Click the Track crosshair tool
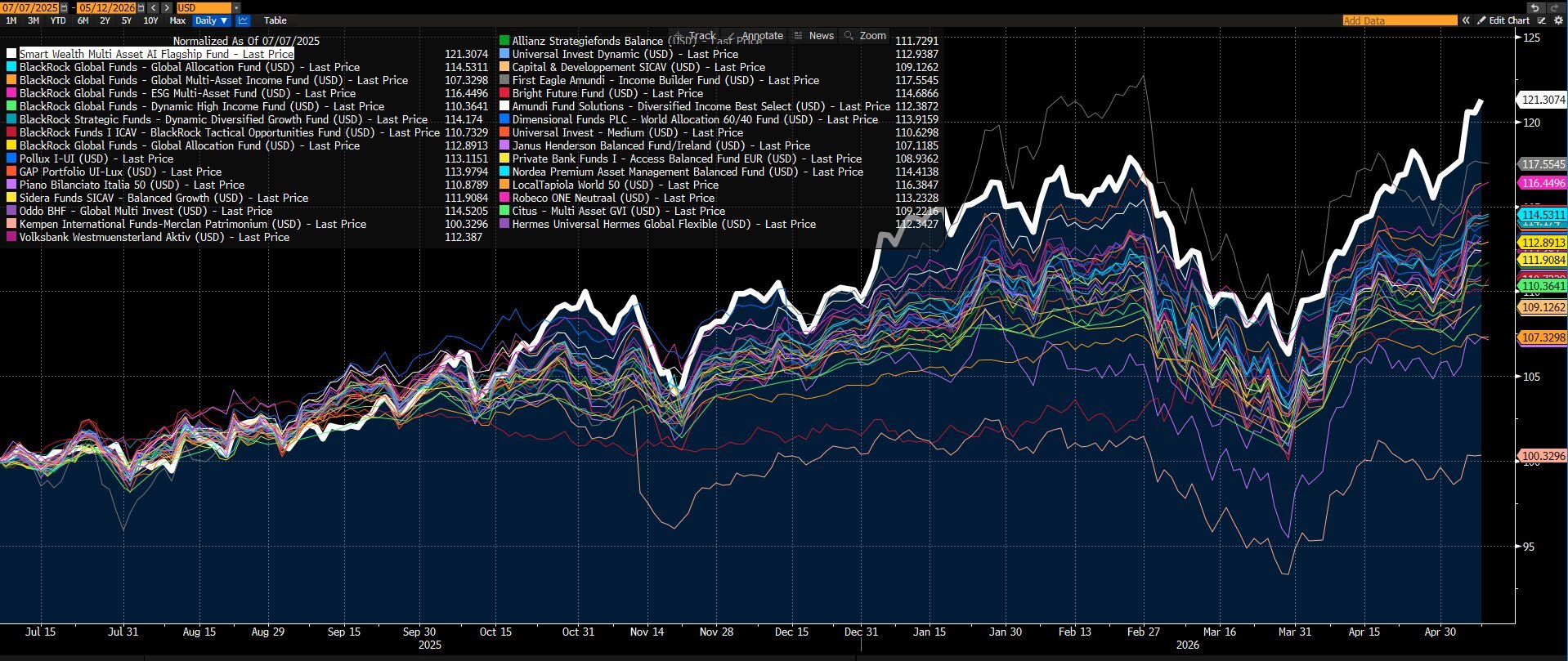This screenshot has height=661, width=1568. [695, 36]
